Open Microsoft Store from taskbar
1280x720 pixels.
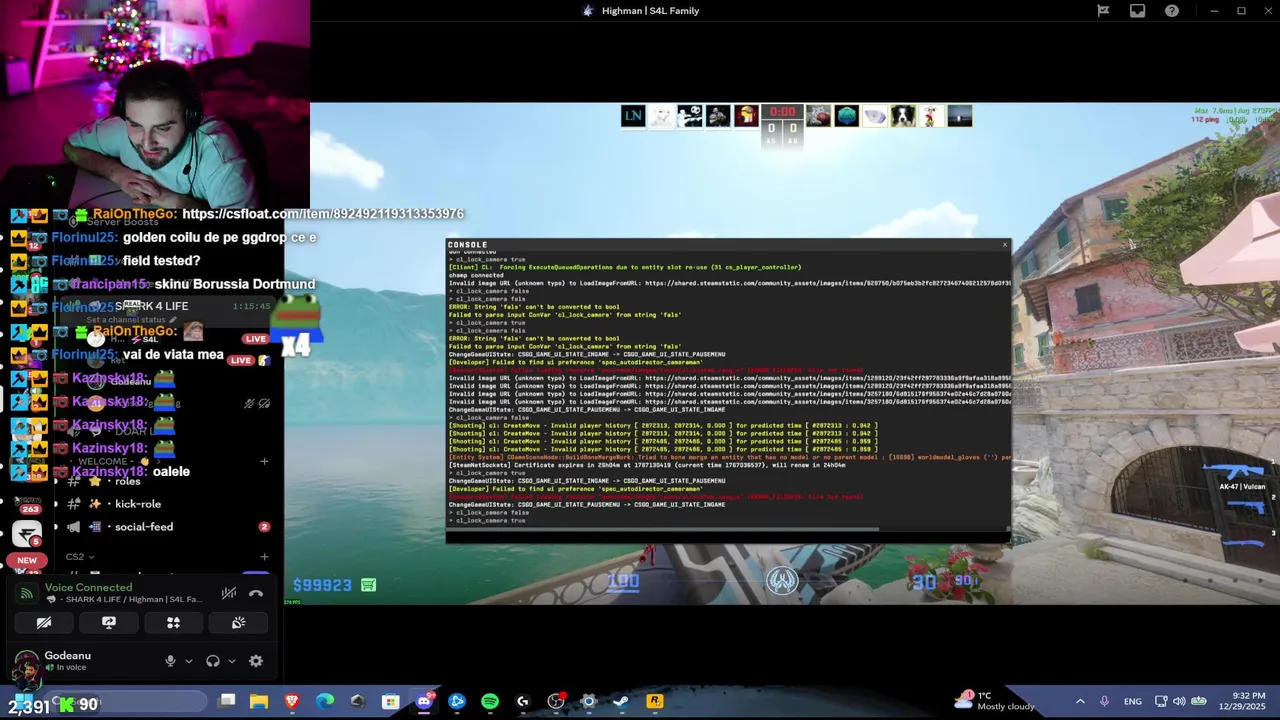coord(391,702)
